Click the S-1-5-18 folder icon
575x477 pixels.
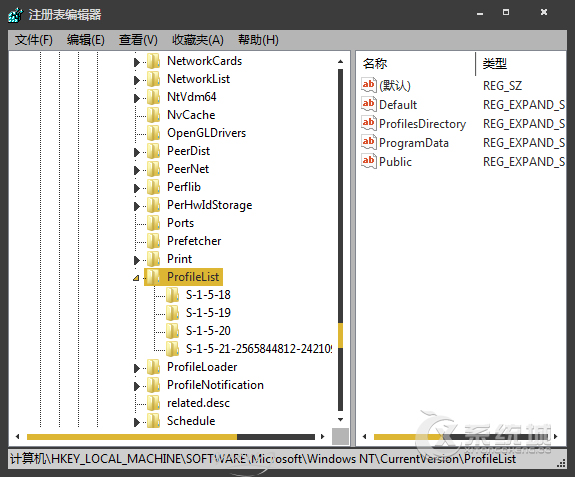coord(172,295)
